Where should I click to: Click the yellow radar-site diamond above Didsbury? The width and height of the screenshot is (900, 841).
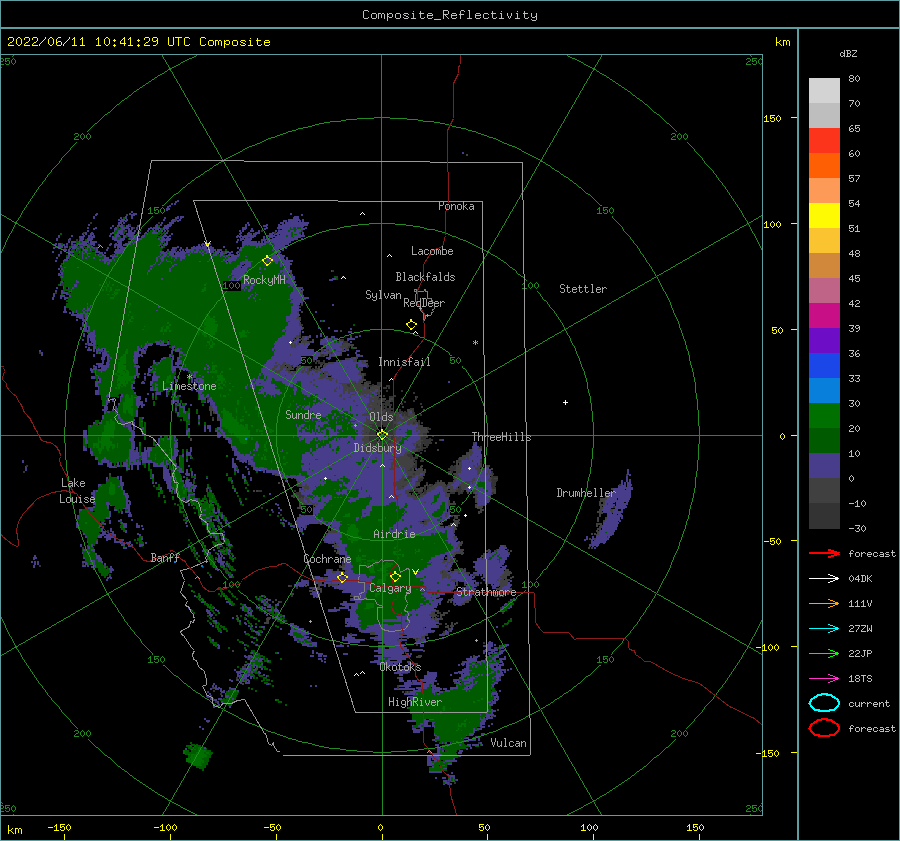click(382, 435)
